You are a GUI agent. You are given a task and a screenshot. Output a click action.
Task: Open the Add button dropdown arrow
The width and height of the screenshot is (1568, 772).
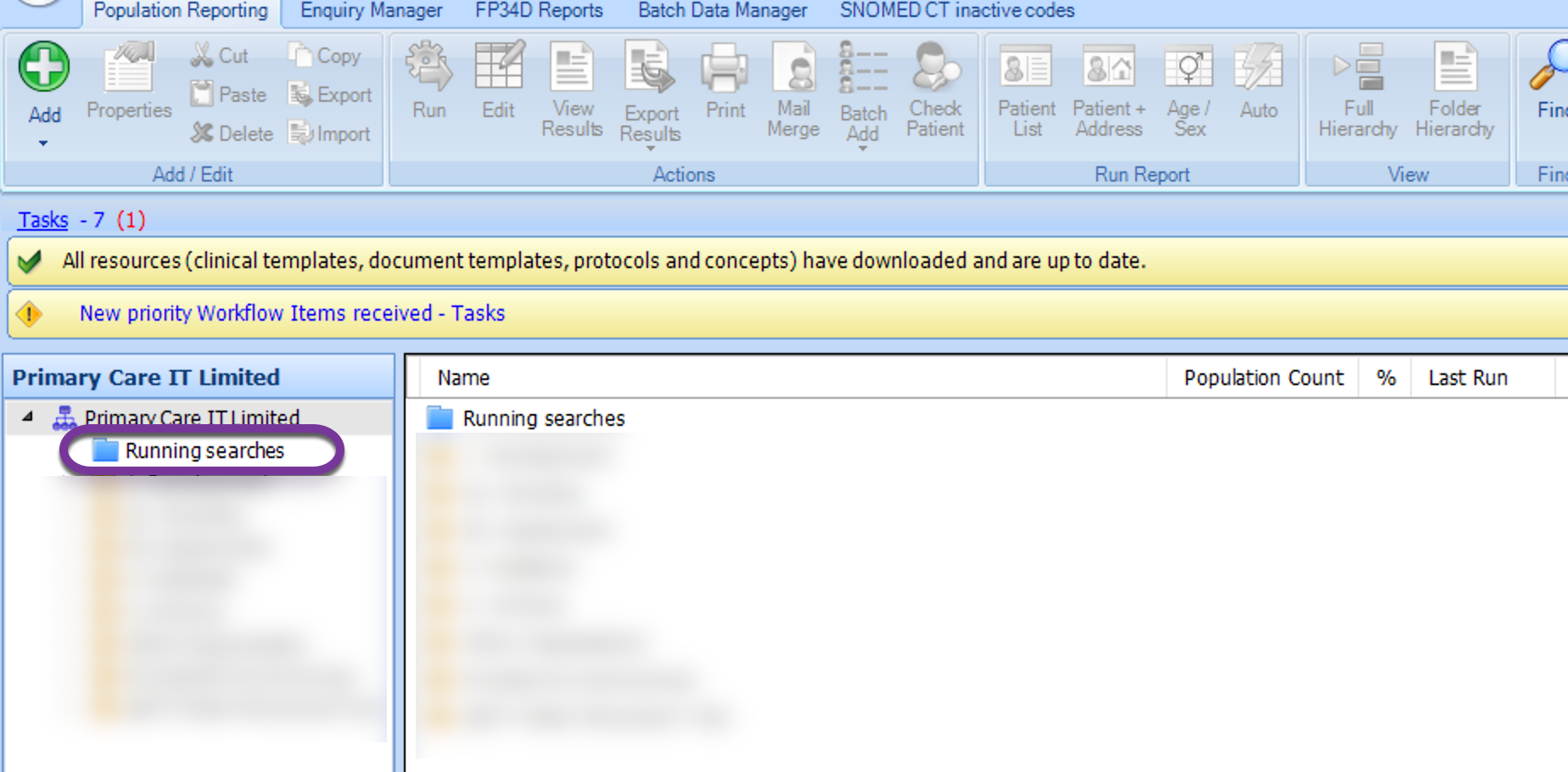click(x=43, y=143)
